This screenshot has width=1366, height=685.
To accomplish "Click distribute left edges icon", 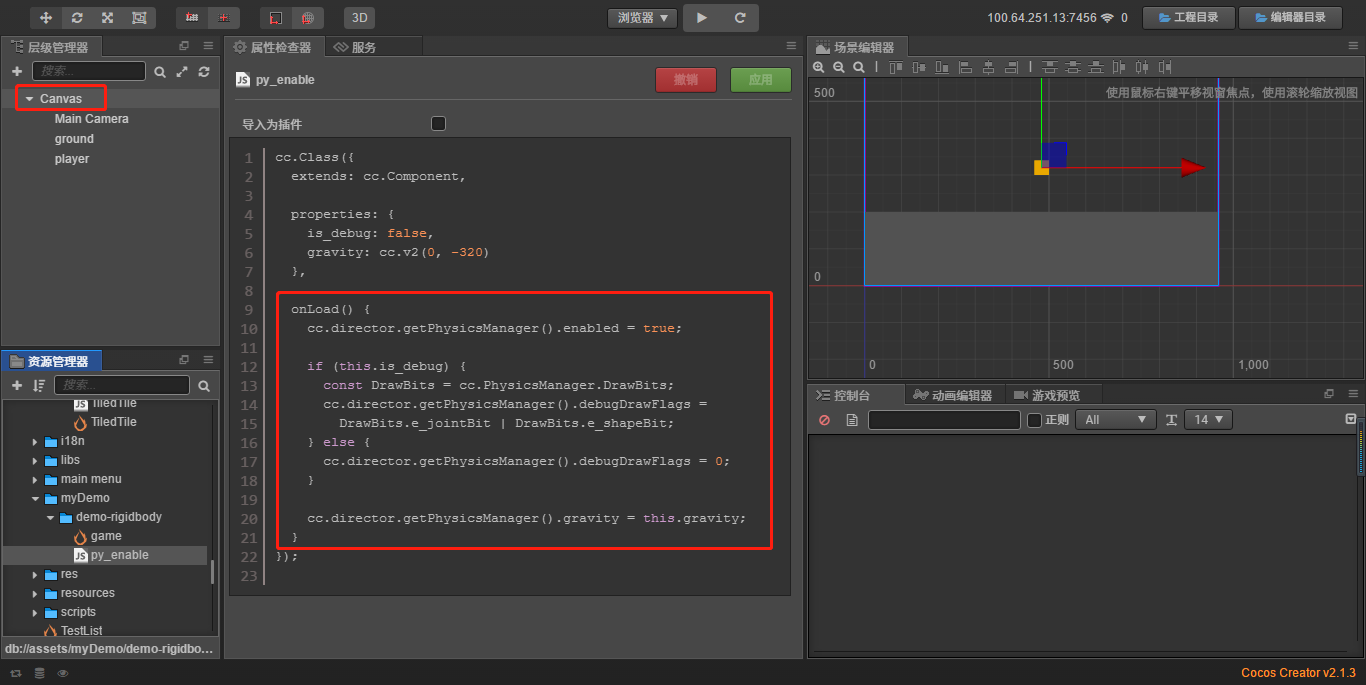I will click(1119, 67).
